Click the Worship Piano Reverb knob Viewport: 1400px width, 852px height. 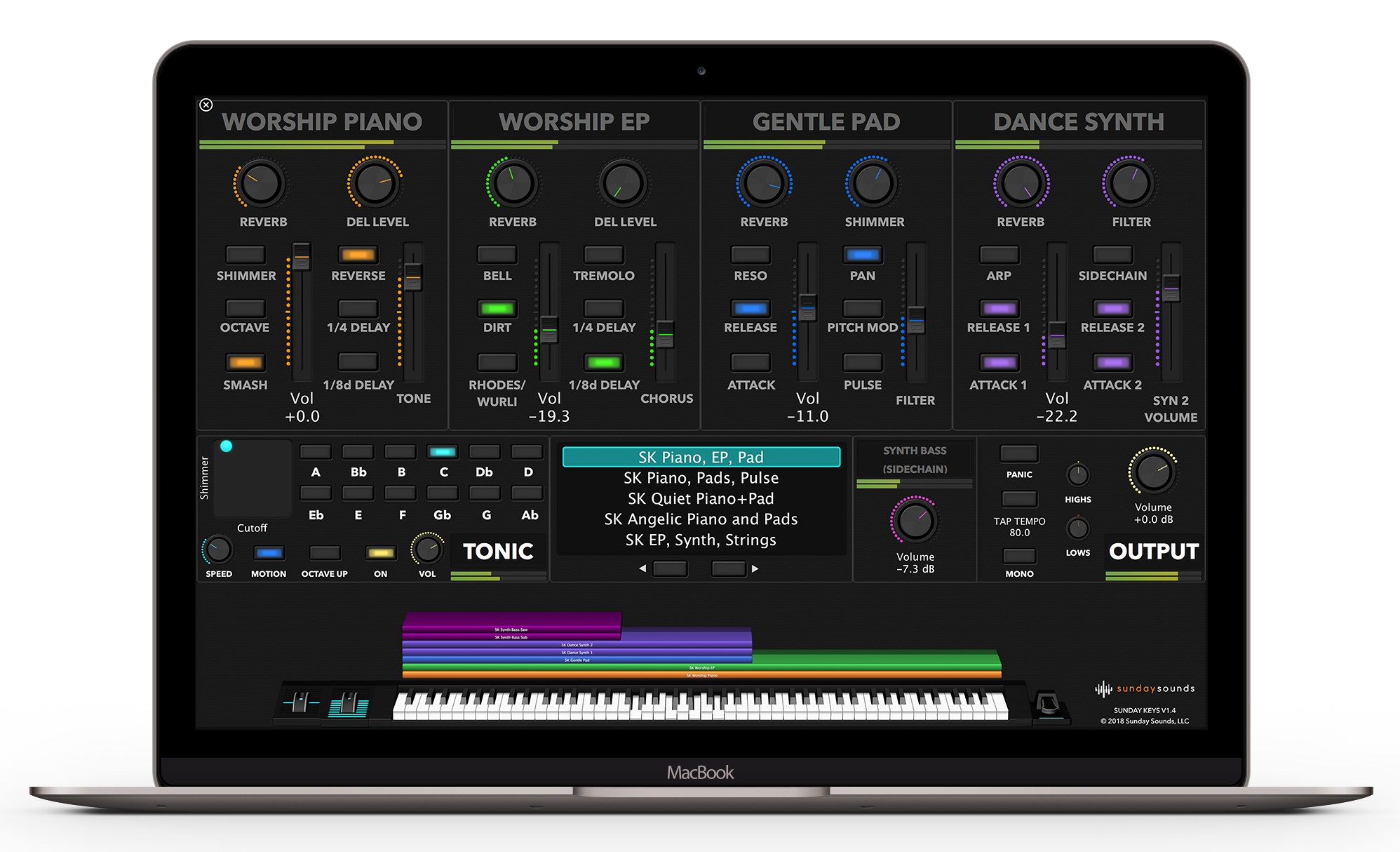[x=261, y=184]
